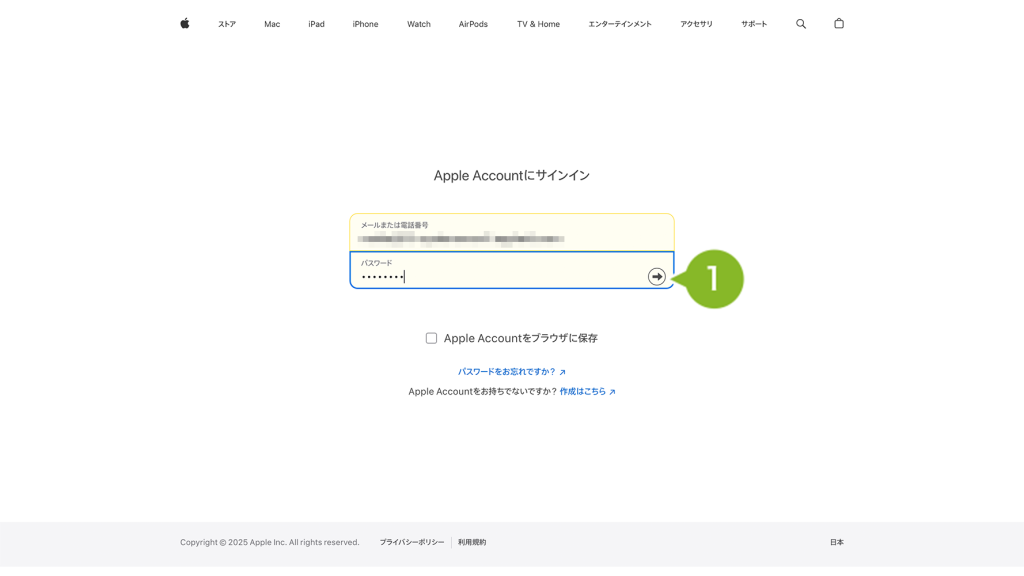
Task: Open サポート navigation item
Action: pyautogui.click(x=754, y=24)
